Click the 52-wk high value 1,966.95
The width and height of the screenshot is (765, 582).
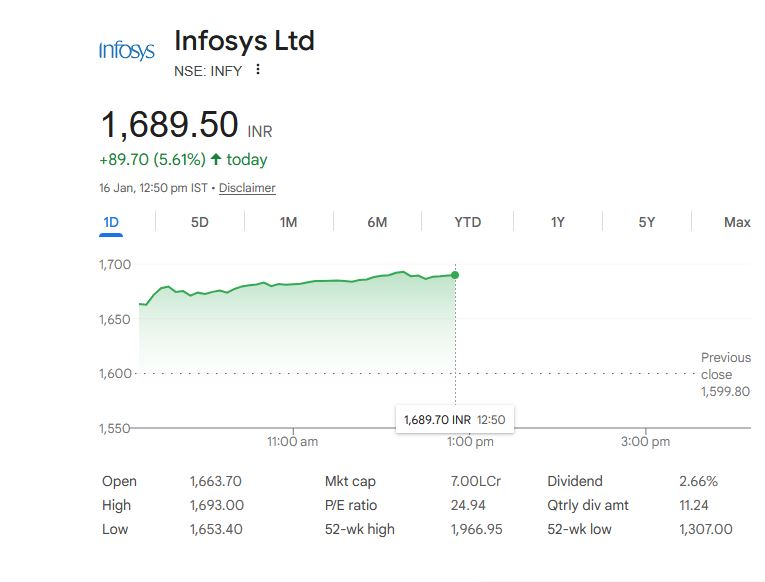[476, 529]
